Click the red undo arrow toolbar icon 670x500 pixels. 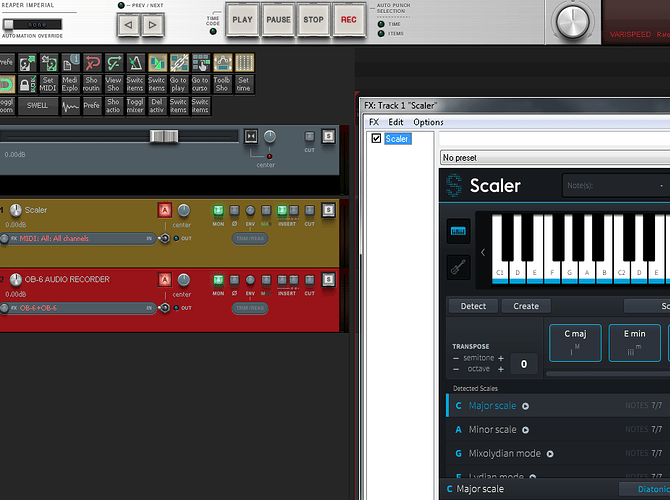point(92,63)
